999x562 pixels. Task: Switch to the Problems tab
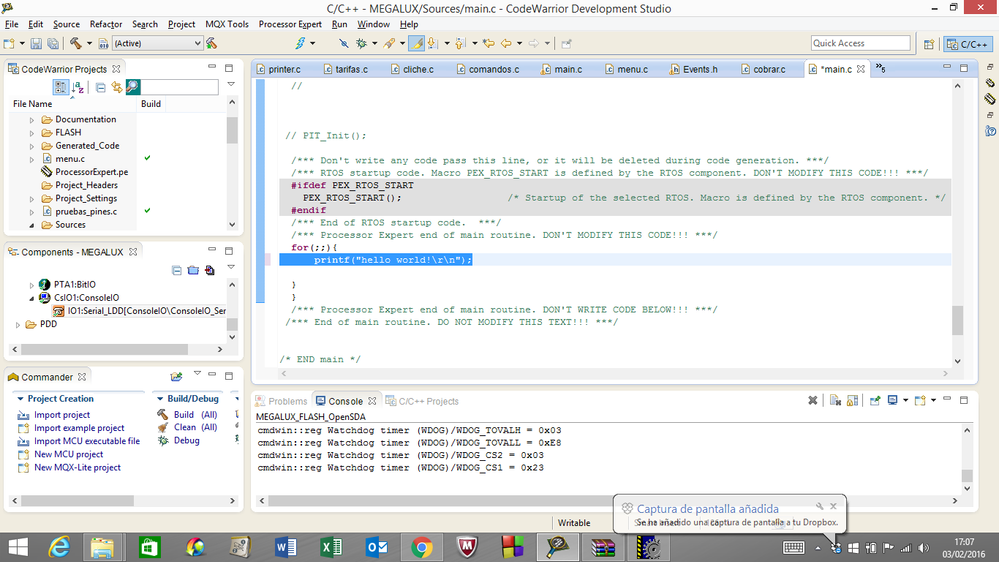[x=281, y=401]
